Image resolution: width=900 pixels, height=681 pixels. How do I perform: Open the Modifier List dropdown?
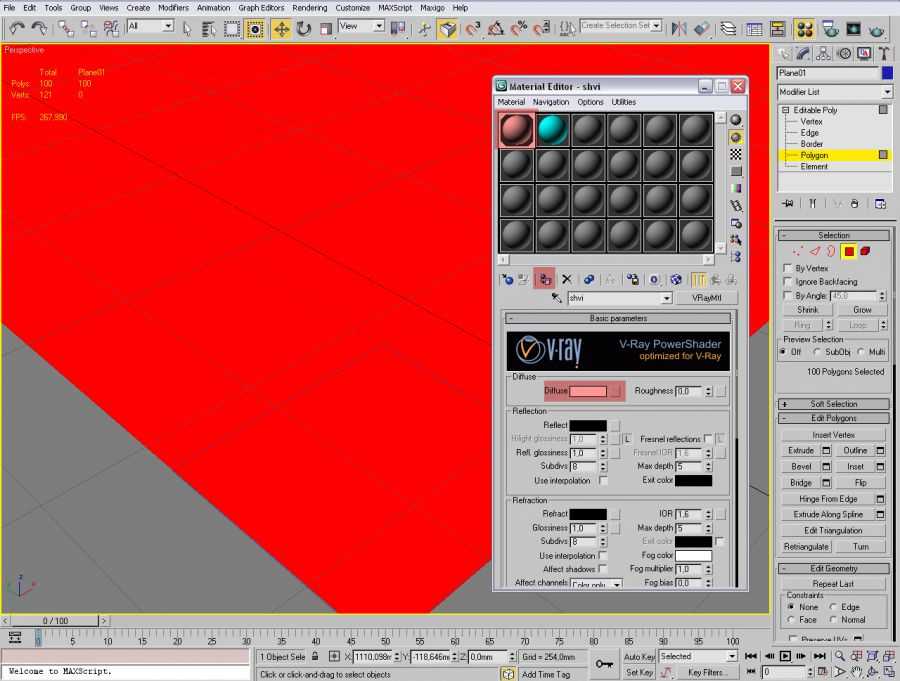click(834, 92)
